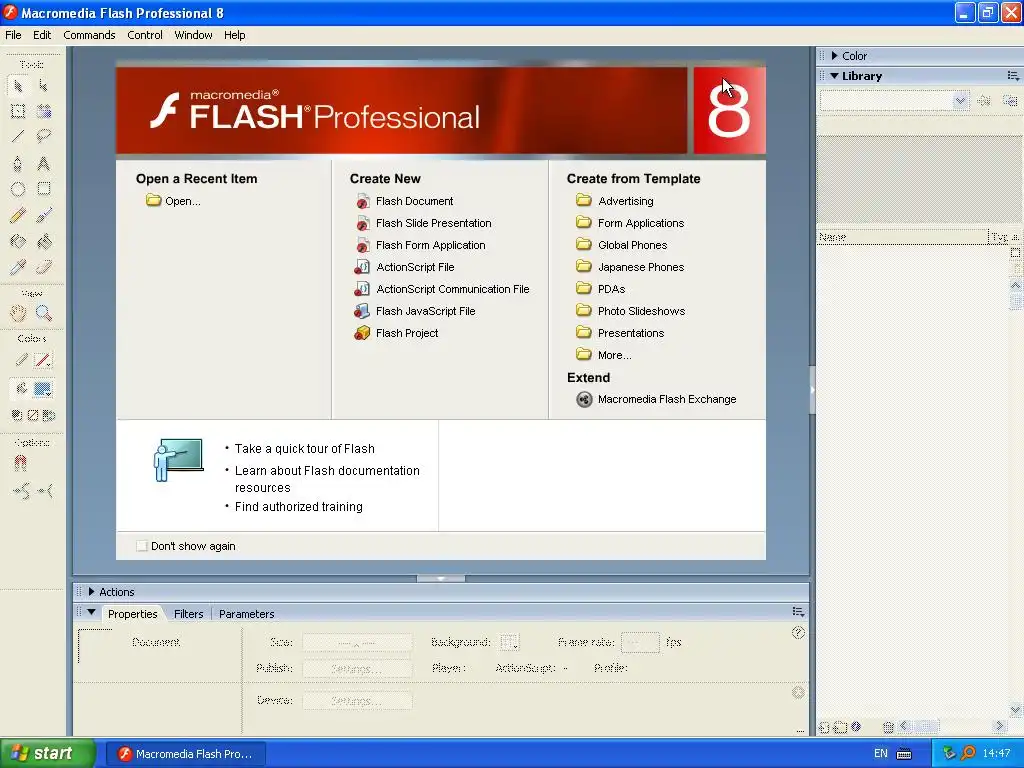This screenshot has width=1024, height=768.
Task: Open the Control menu
Action: pos(145,35)
